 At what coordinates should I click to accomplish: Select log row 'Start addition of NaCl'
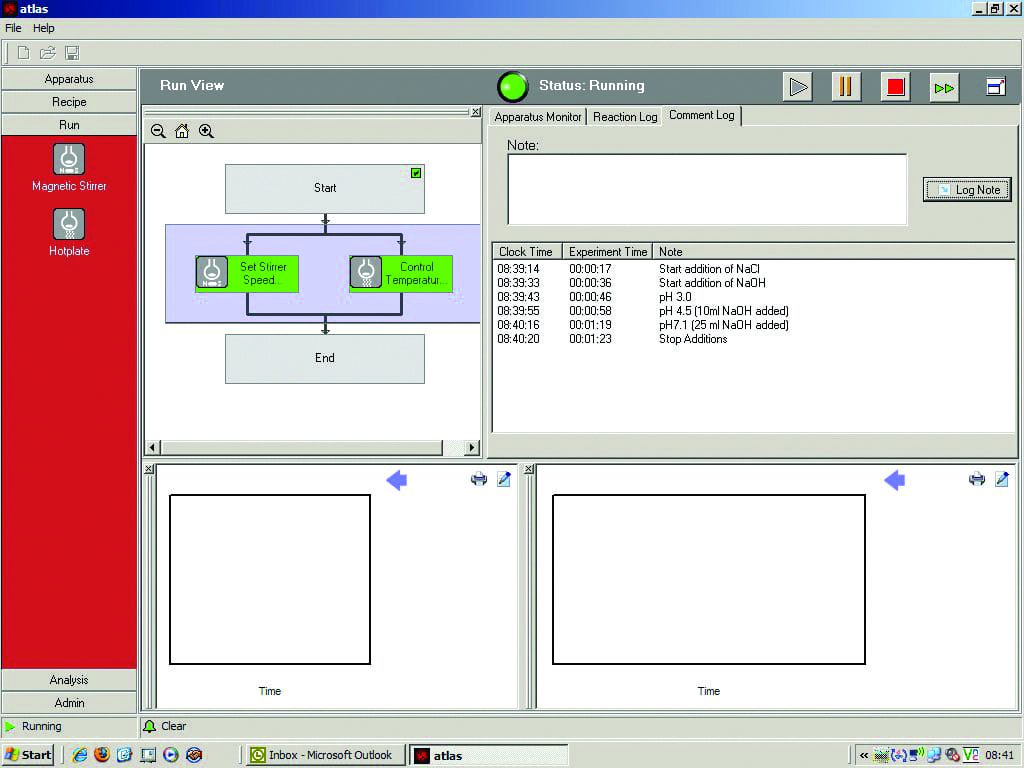coord(754,269)
